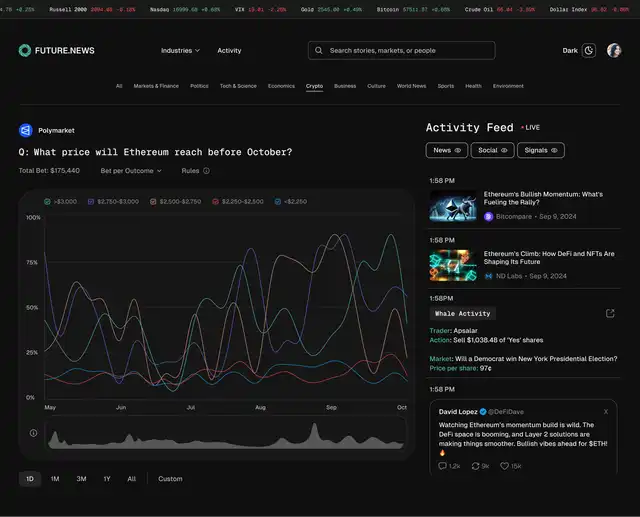Select the Business category tab
This screenshot has height=517, width=640.
pos(345,86)
